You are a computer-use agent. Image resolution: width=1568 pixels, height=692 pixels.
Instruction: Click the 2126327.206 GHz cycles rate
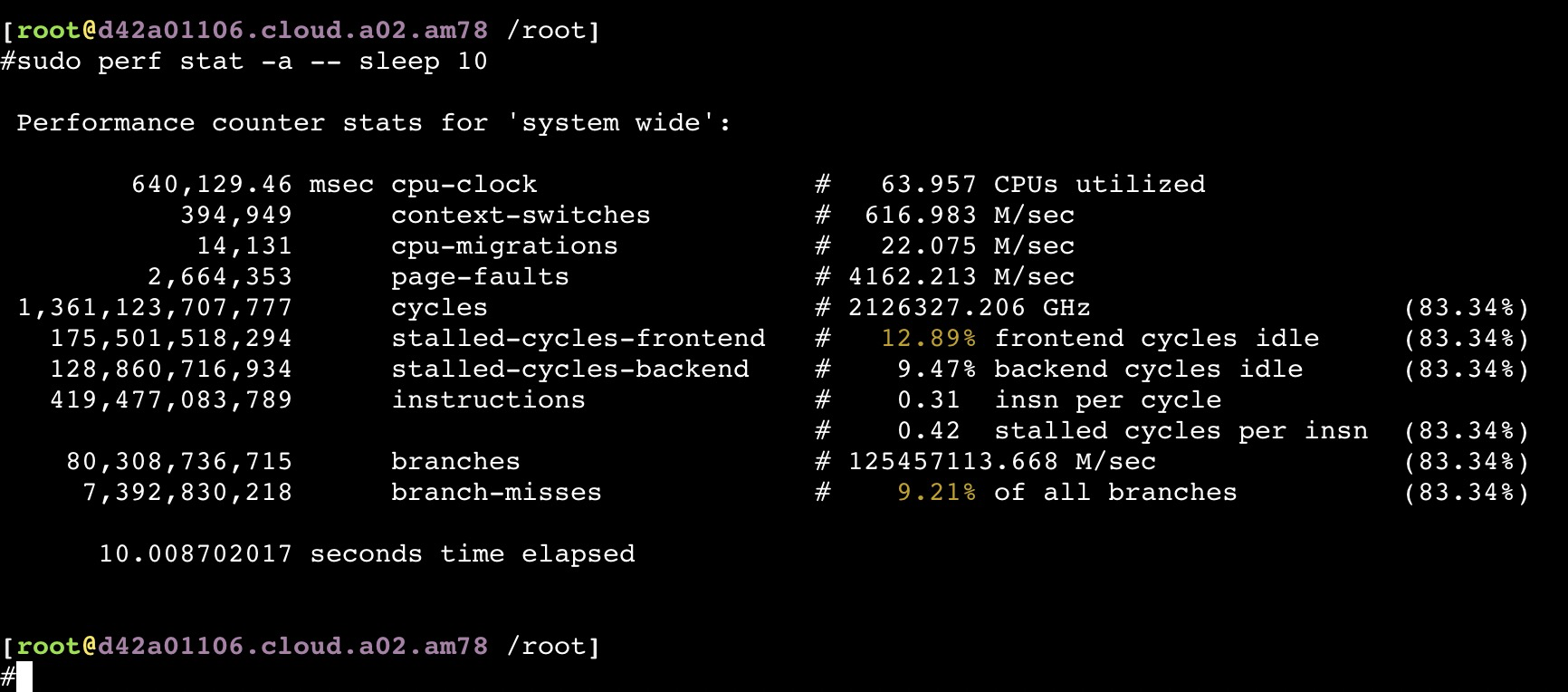click(970, 308)
